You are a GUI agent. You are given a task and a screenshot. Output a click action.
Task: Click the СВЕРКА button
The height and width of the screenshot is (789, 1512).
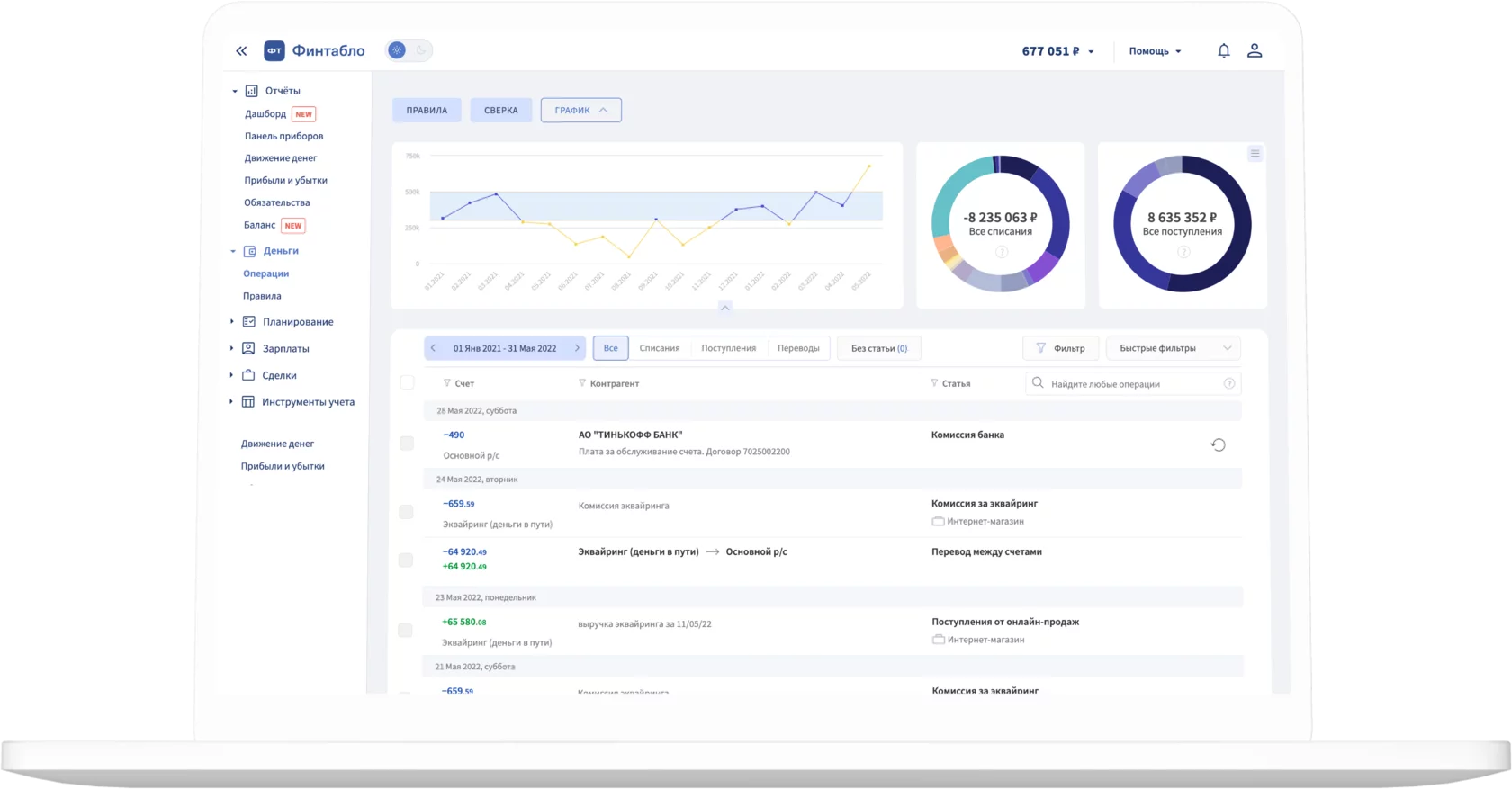tap(501, 110)
